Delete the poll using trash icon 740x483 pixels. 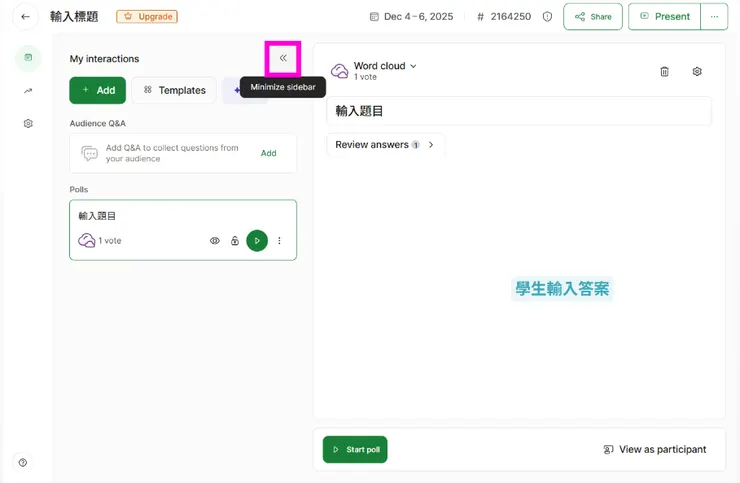coord(664,71)
